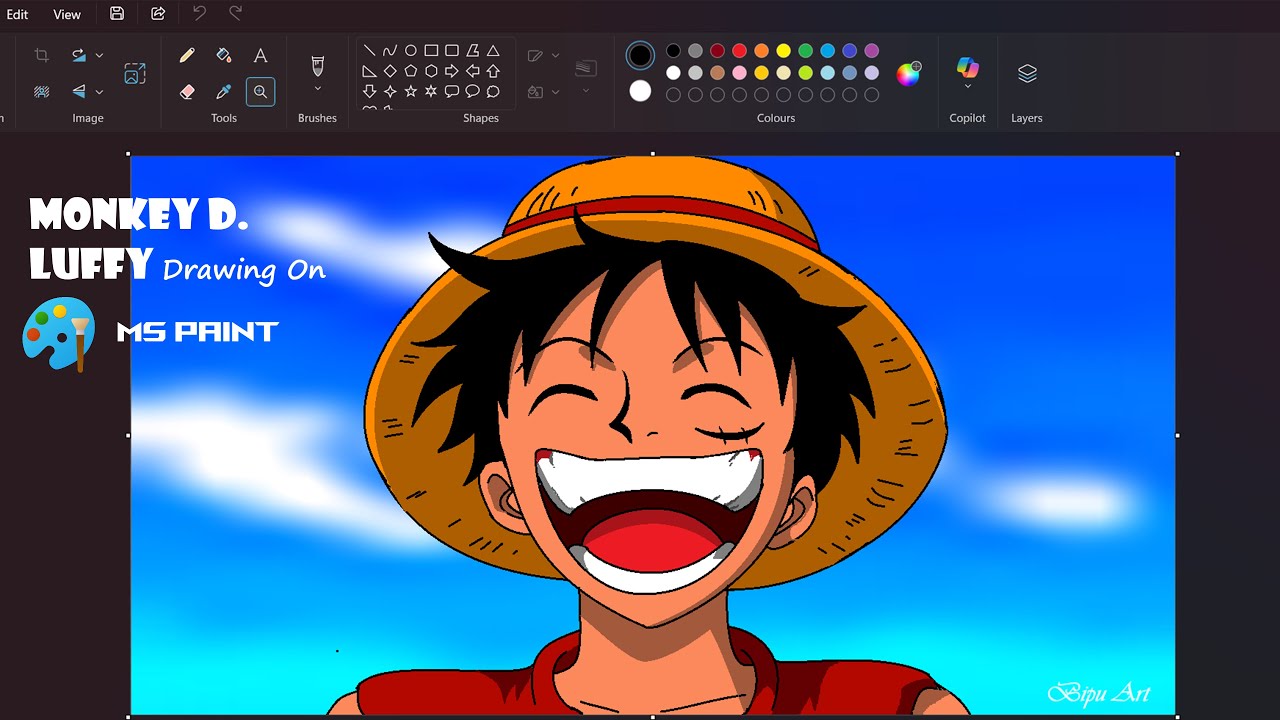The image size is (1280, 720).
Task: Click the Undo arrow
Action: (199, 14)
